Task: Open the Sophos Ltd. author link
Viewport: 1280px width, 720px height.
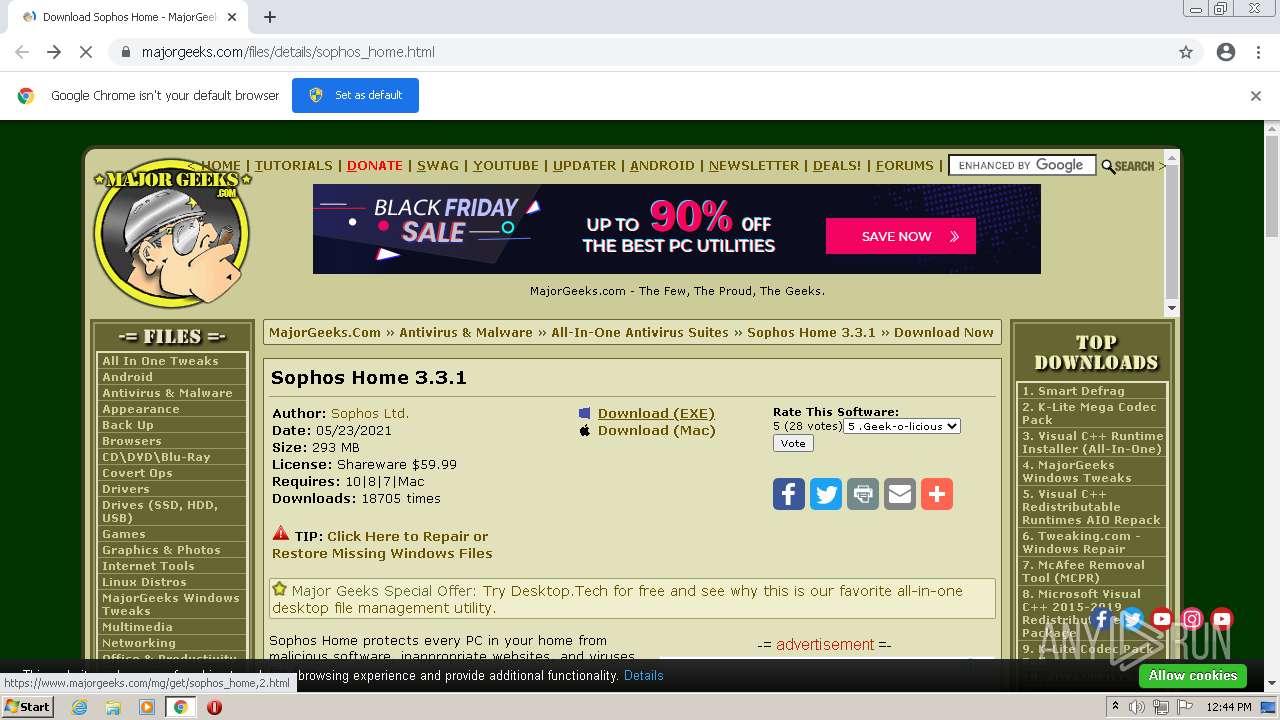Action: coord(370,413)
